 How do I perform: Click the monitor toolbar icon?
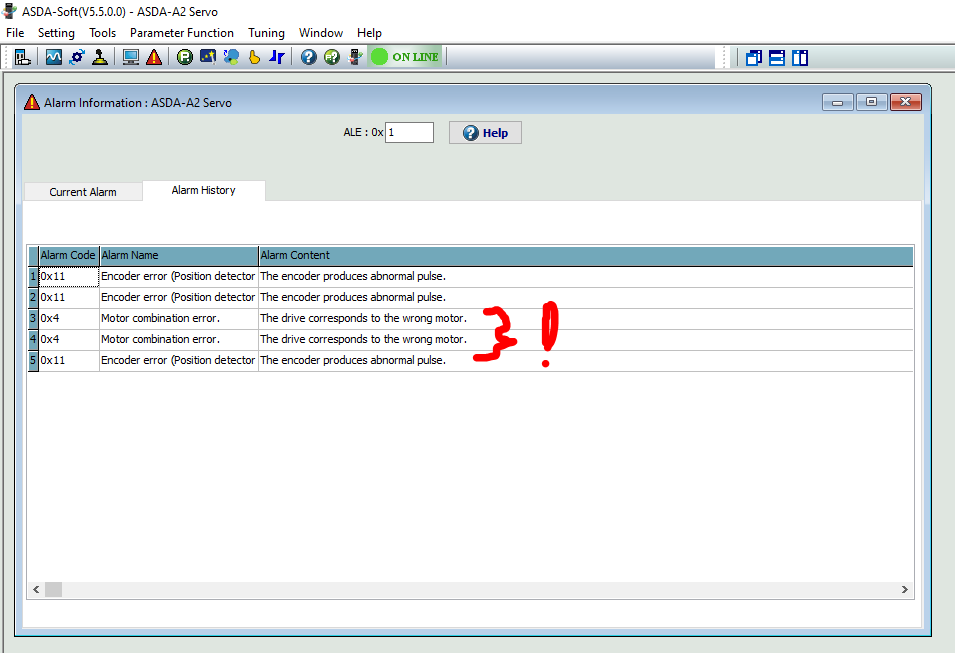pyautogui.click(x=131, y=57)
